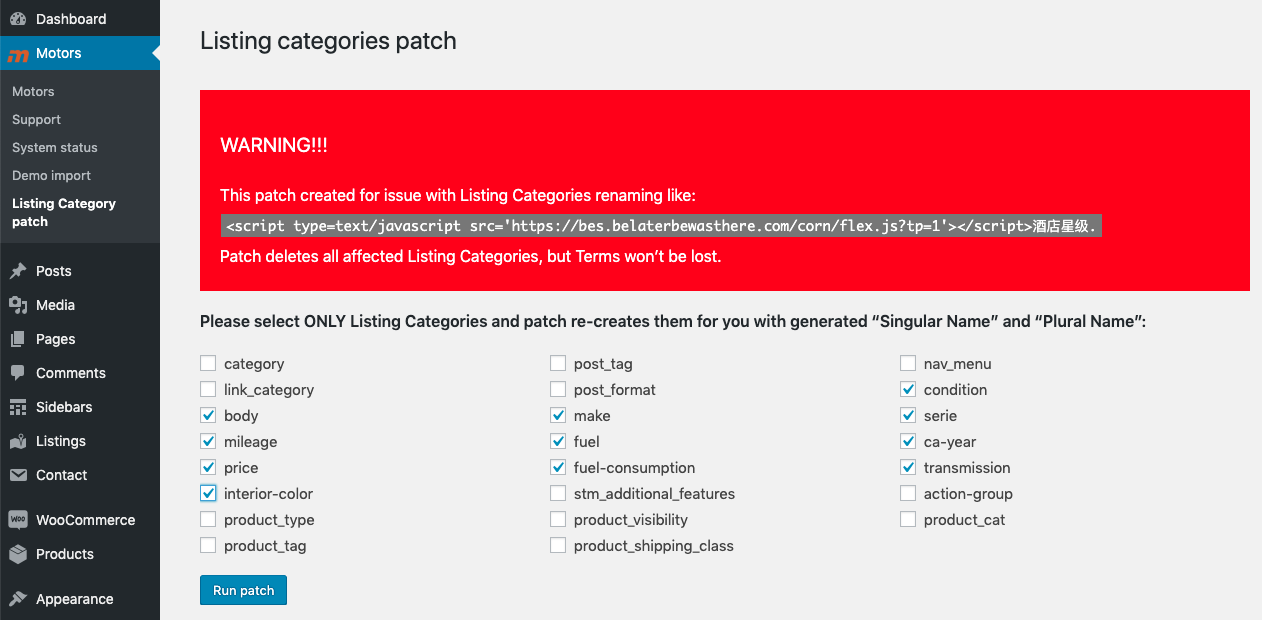Uncheck the serie checkbox
Screen dimensions: 1262x620
tap(908, 415)
